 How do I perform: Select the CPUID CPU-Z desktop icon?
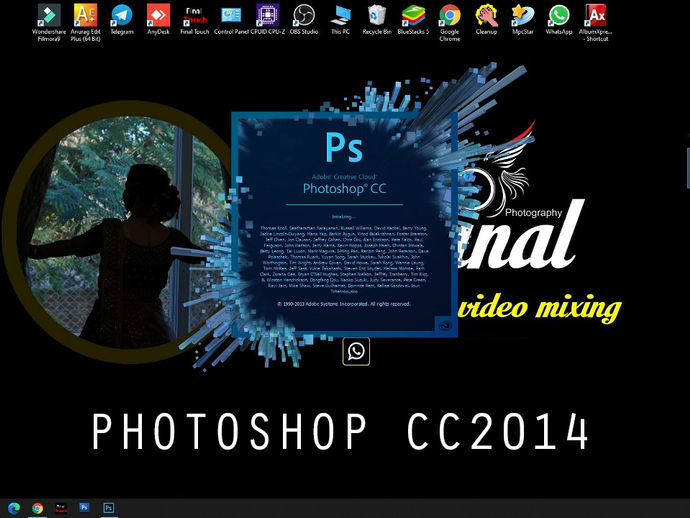point(268,20)
